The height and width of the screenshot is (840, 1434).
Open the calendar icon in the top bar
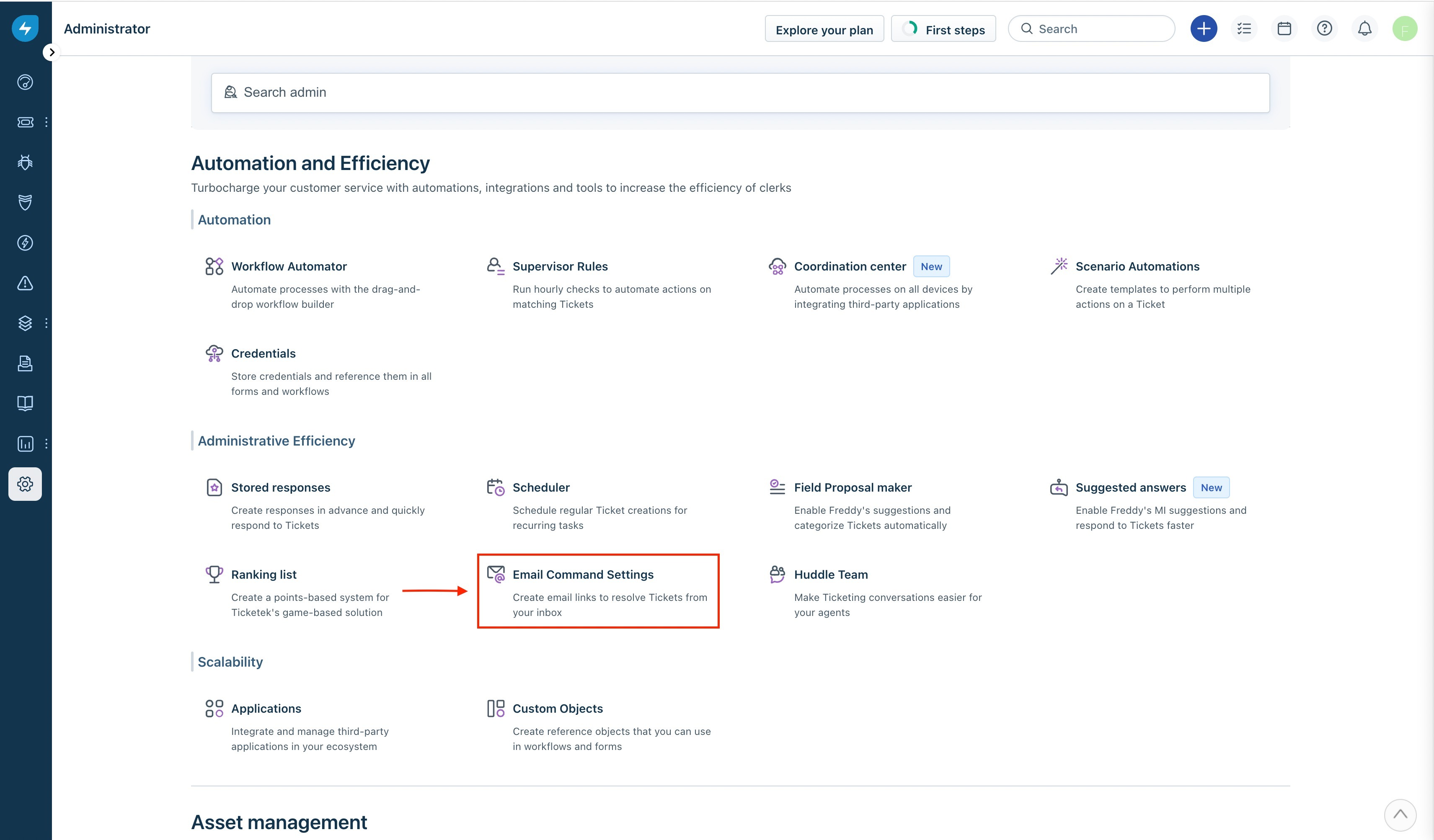[x=1284, y=28]
